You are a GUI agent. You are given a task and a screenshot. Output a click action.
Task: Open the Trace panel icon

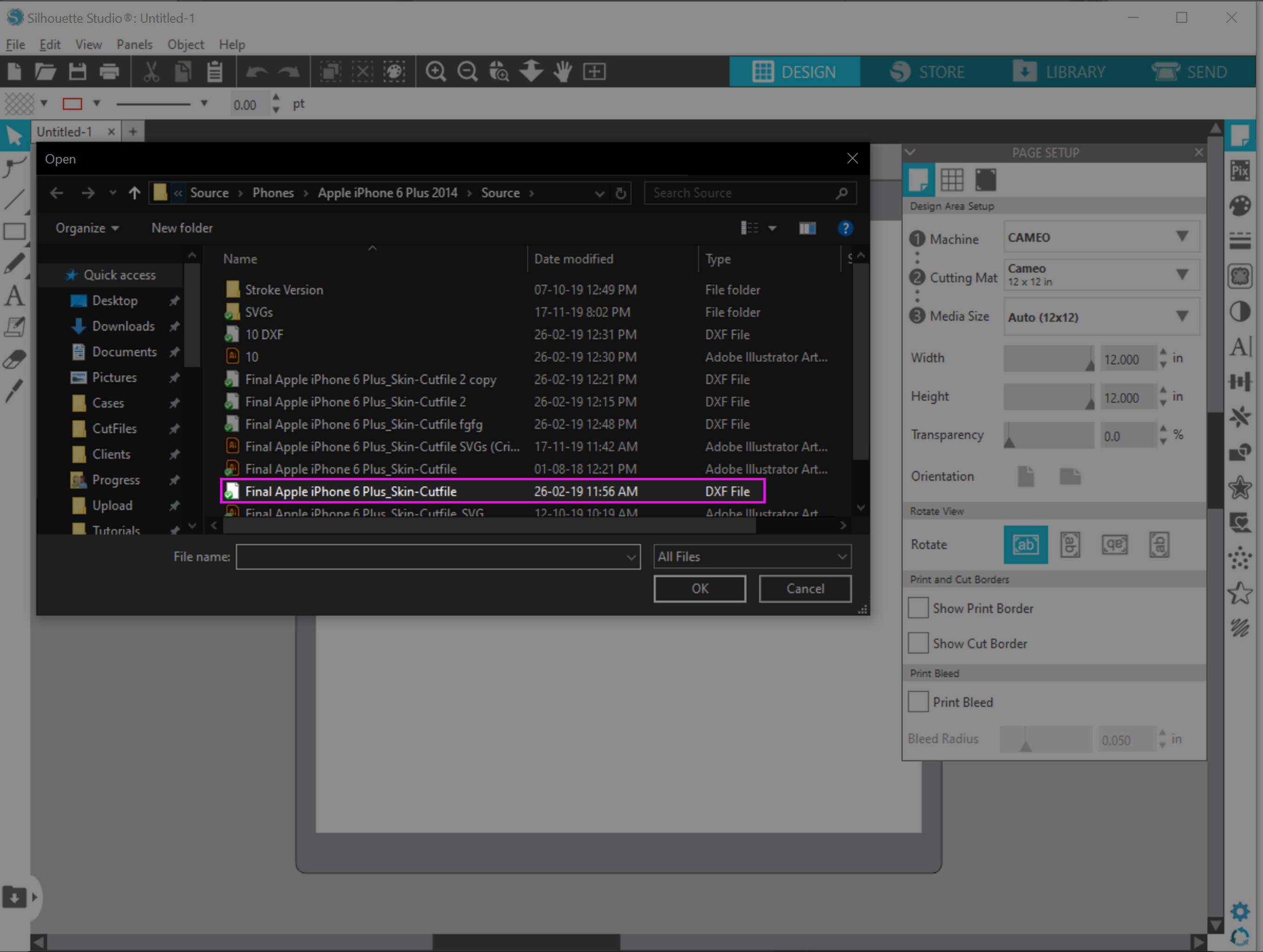click(x=1240, y=276)
